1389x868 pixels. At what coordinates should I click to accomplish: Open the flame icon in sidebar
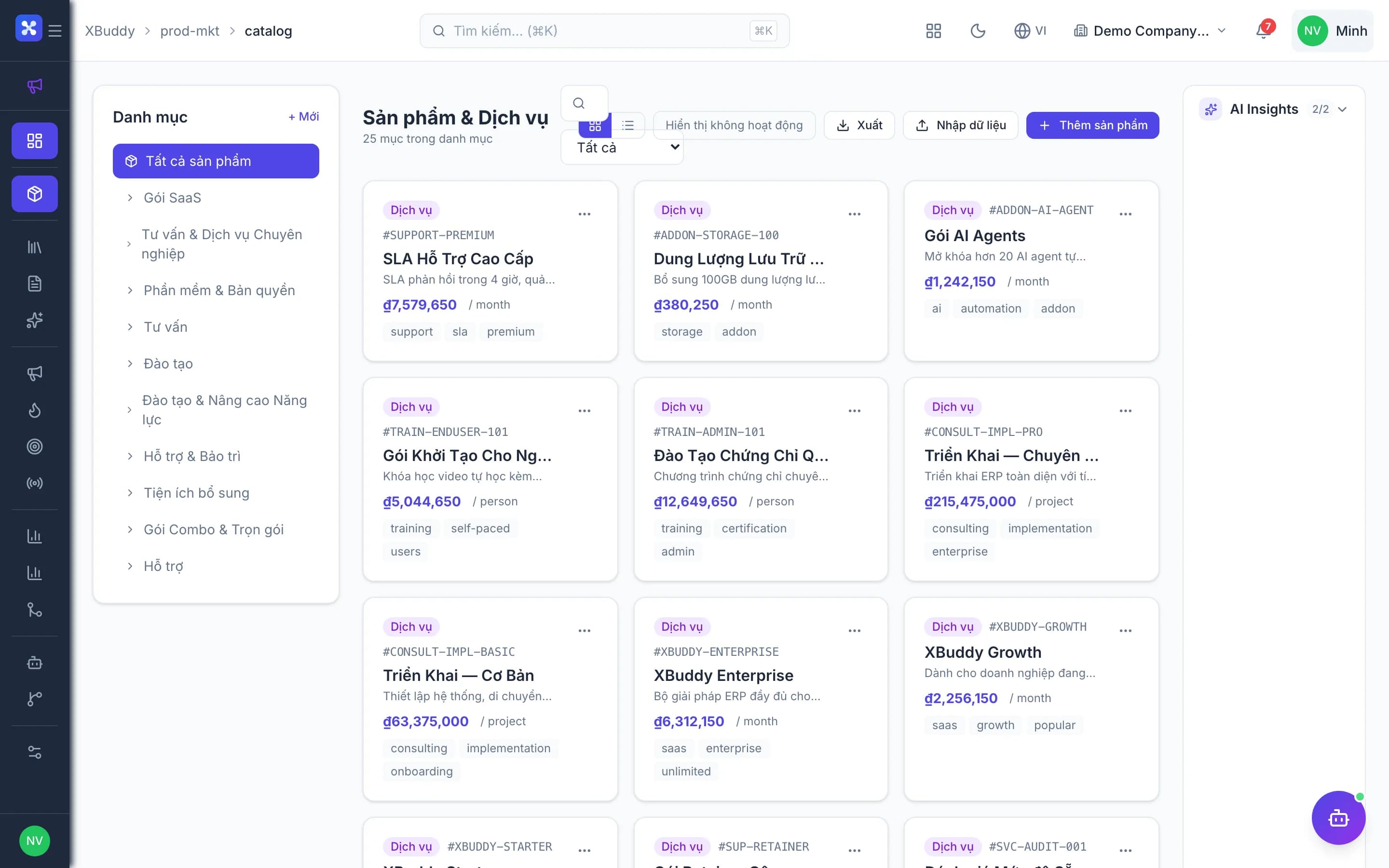[x=34, y=410]
